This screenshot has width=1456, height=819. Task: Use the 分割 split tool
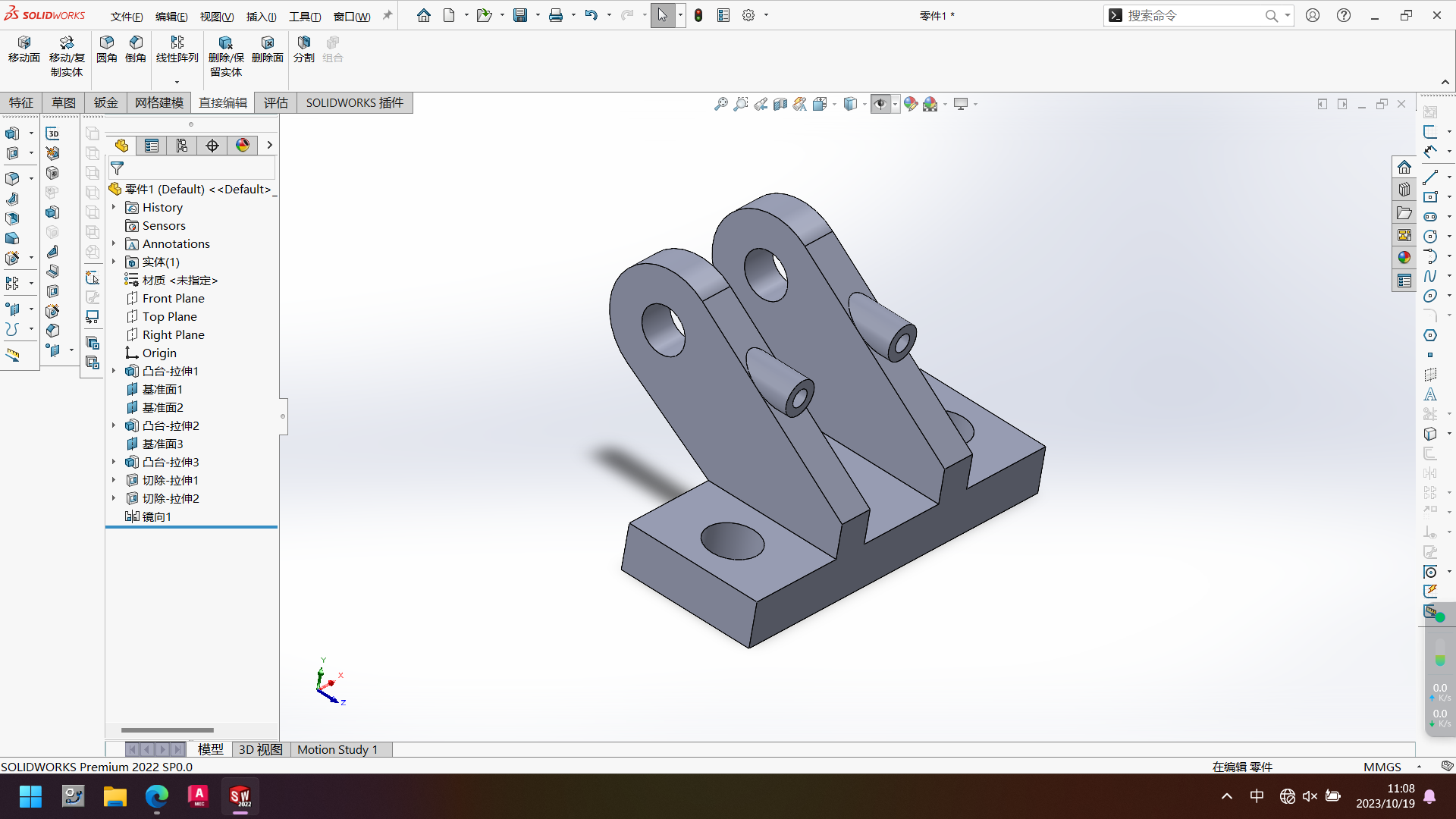(x=304, y=49)
